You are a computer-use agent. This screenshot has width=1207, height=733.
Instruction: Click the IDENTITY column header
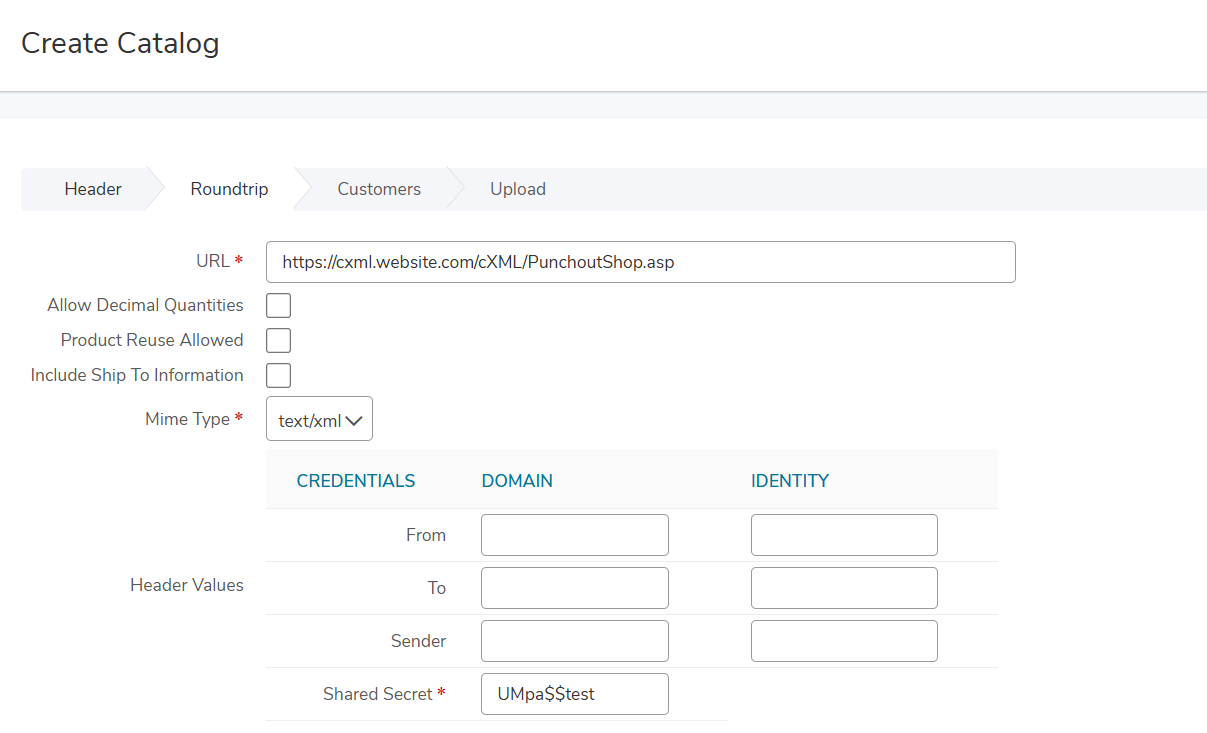point(789,481)
